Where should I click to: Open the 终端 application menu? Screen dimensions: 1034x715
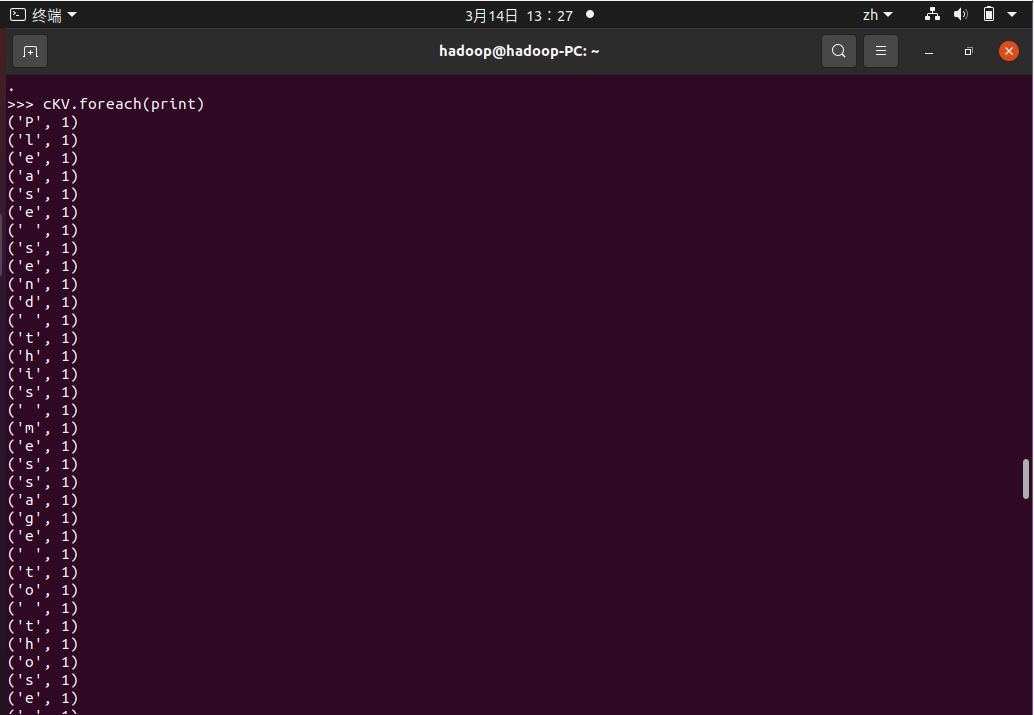44,15
